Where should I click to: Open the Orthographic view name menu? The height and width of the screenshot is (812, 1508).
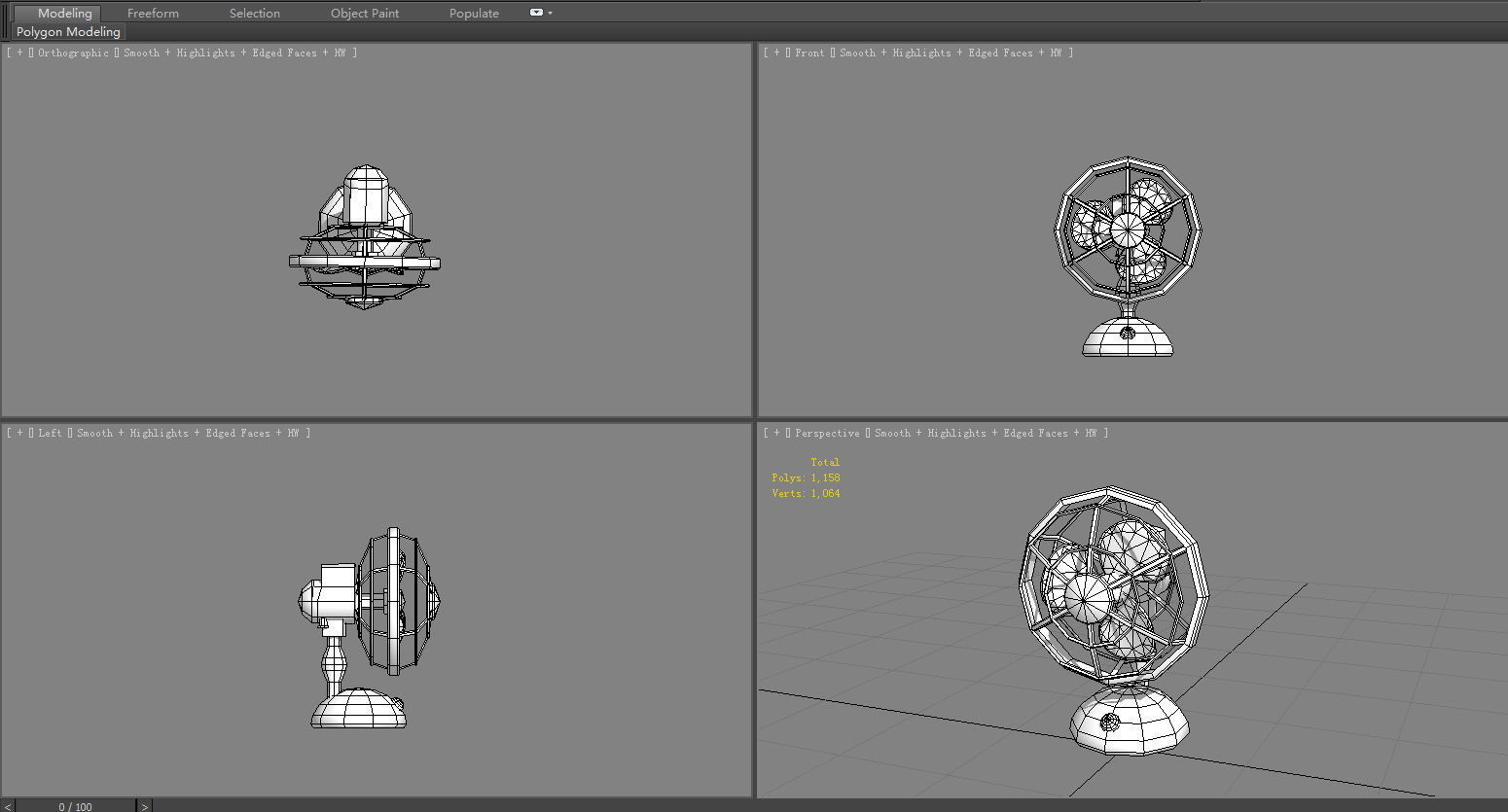(x=73, y=53)
